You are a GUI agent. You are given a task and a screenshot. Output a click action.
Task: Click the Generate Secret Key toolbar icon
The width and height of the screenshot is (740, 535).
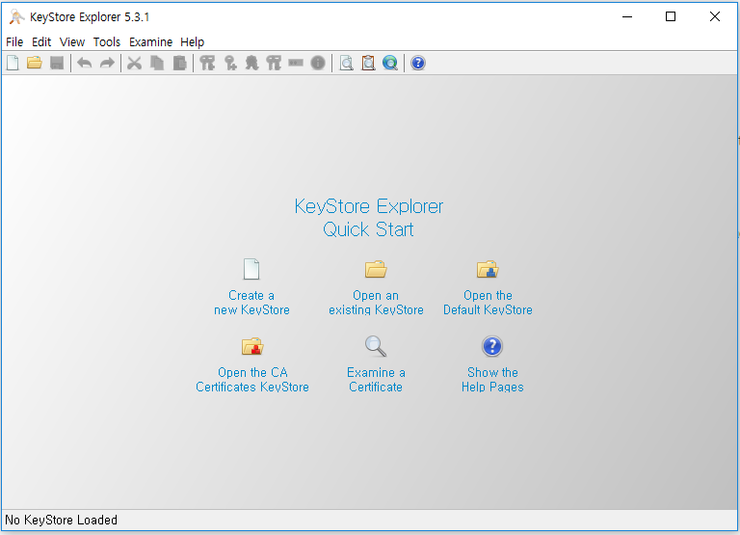230,63
